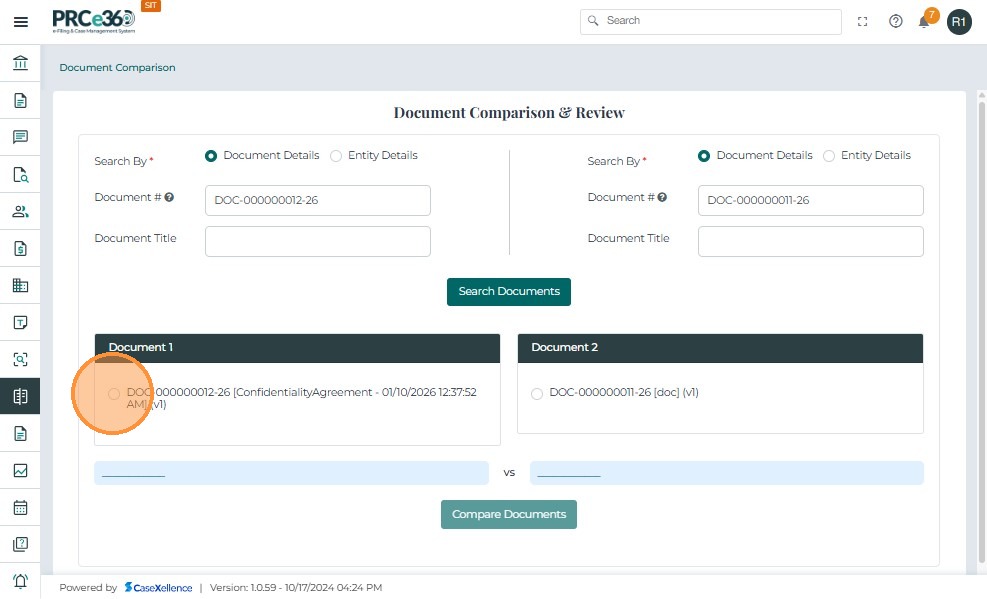Image resolution: width=987 pixels, height=599 pixels.
Task: Click the Search Documents button
Action: [x=509, y=292]
